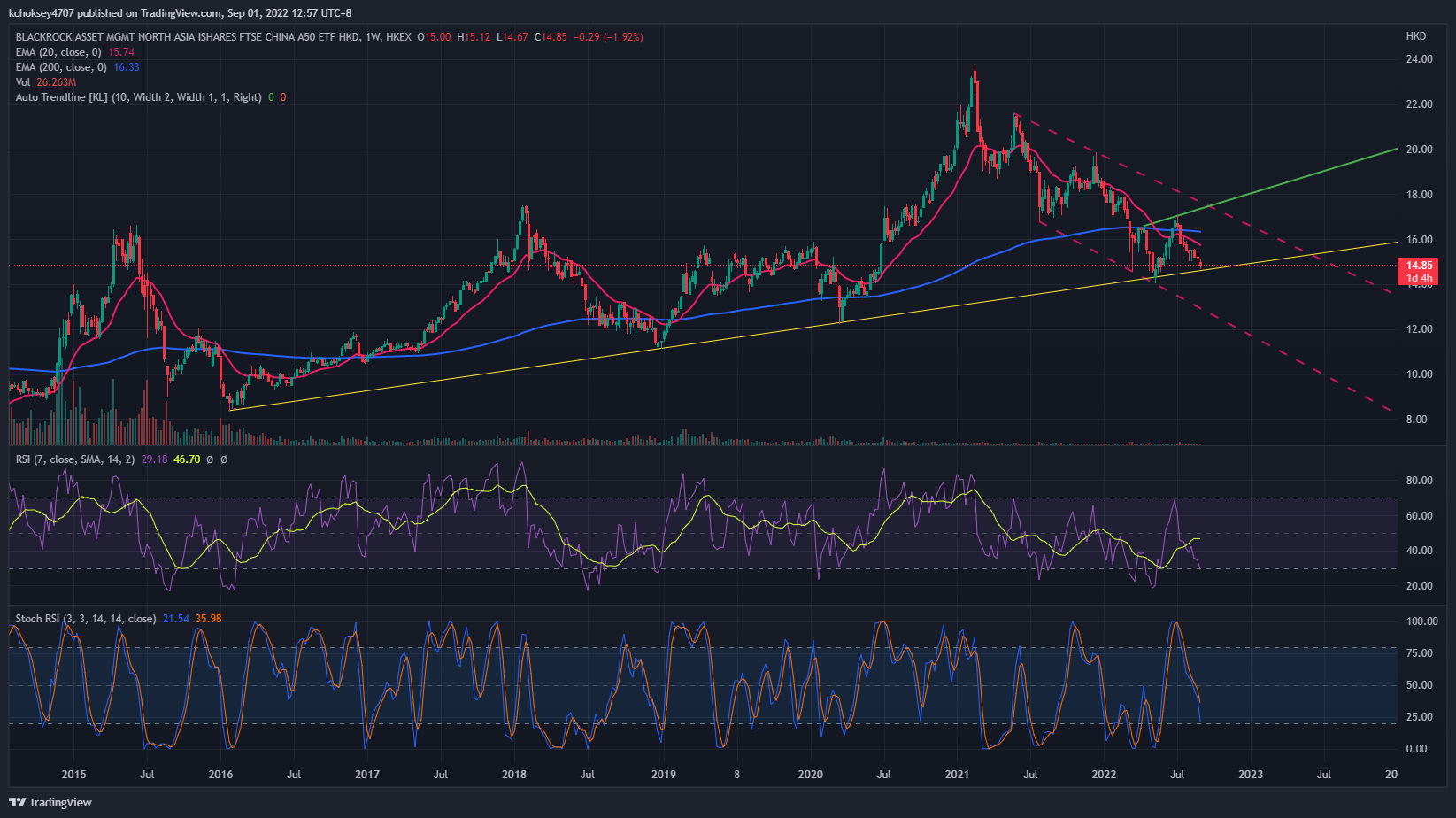Viewport: 1456px width, 818px height.
Task: Click the 2018 time axis label
Action: [x=514, y=775]
